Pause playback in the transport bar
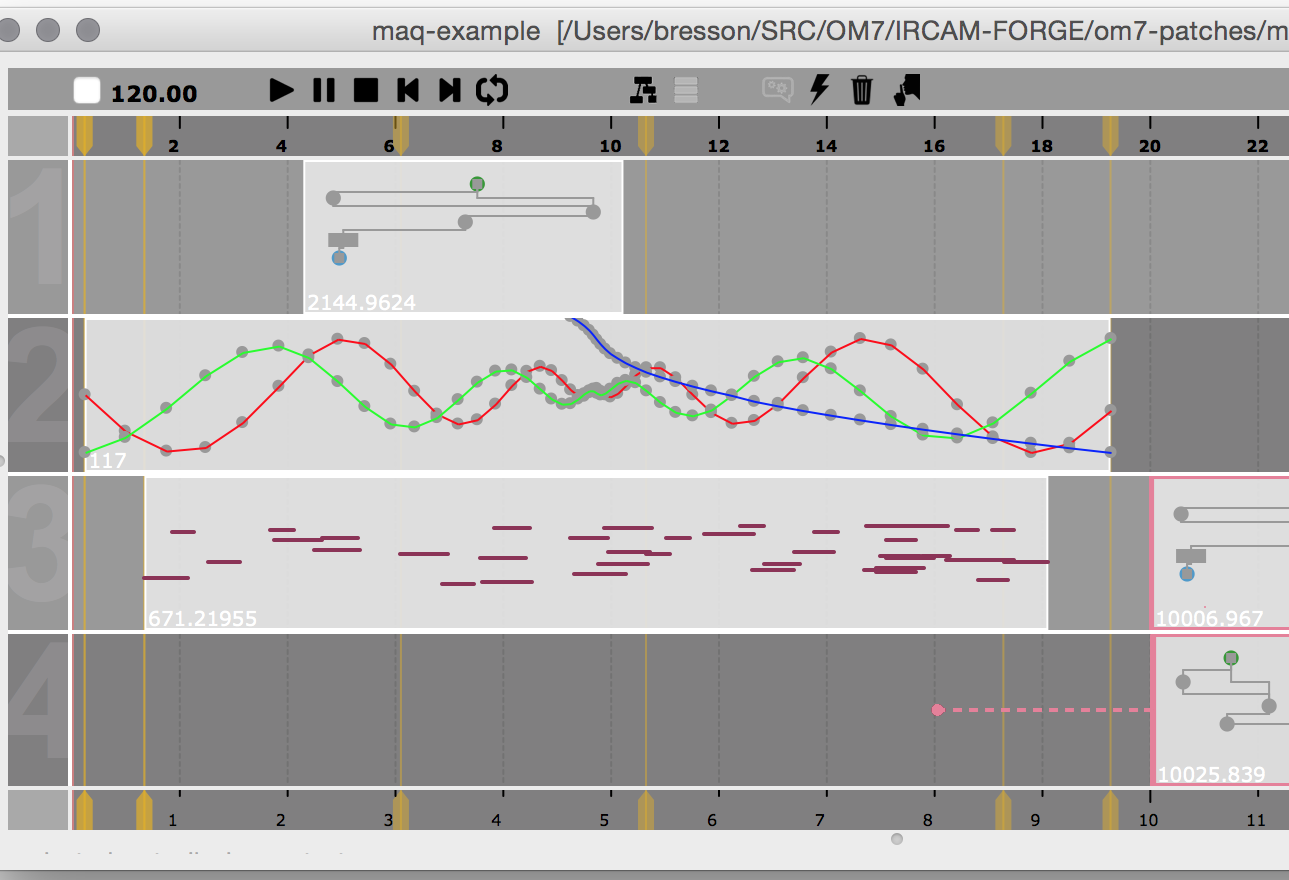The height and width of the screenshot is (880, 1289). coord(323,91)
